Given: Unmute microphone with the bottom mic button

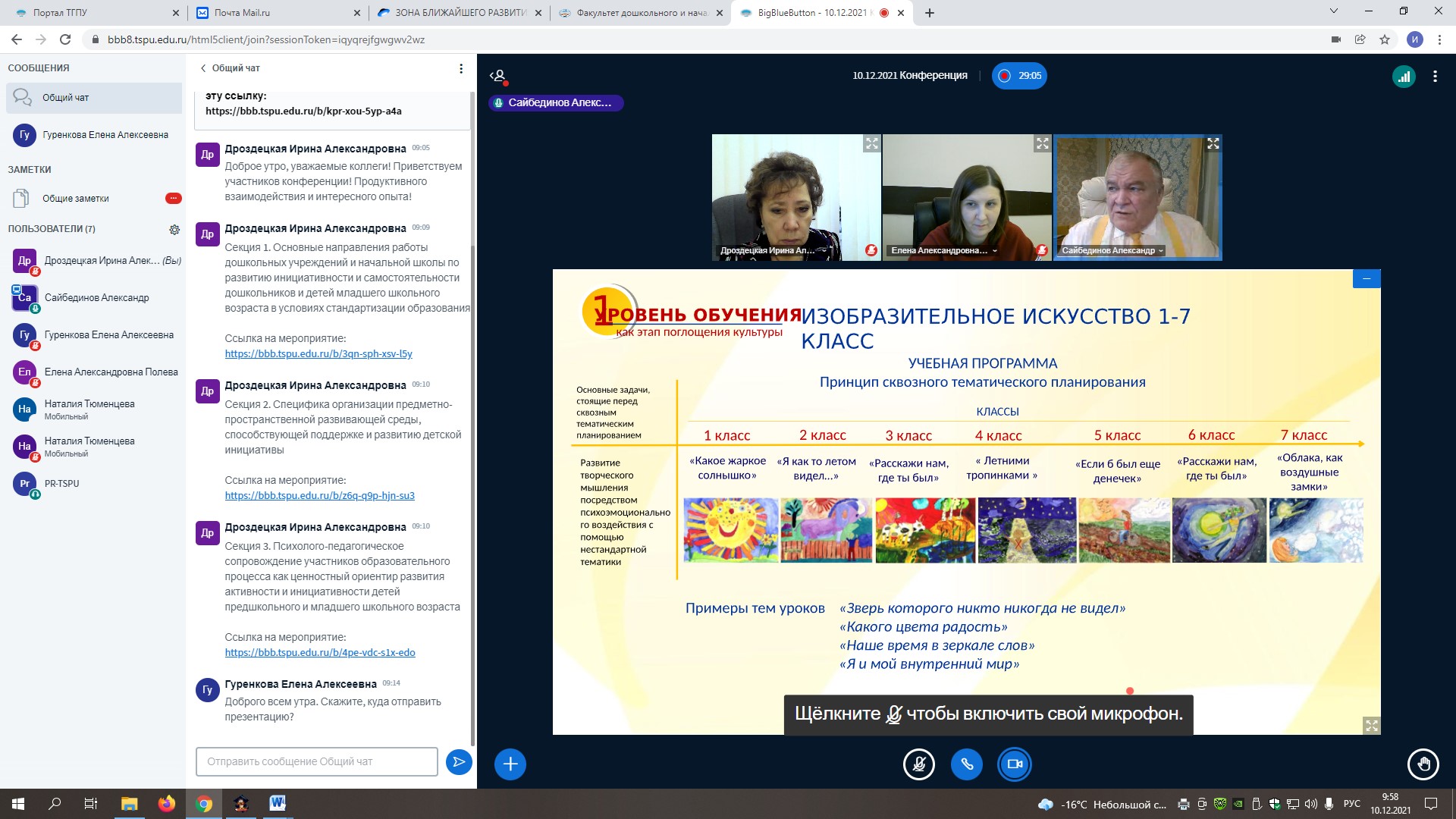Looking at the screenshot, I should 918,764.
